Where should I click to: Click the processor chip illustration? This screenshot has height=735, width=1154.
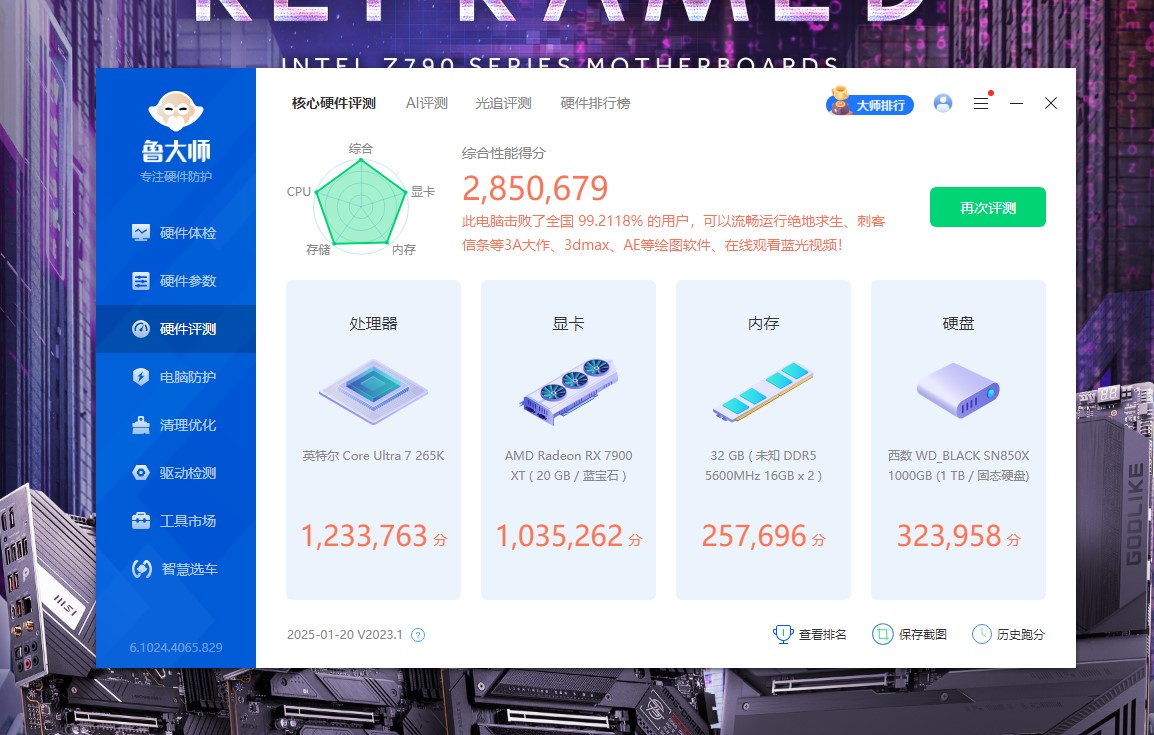373,391
